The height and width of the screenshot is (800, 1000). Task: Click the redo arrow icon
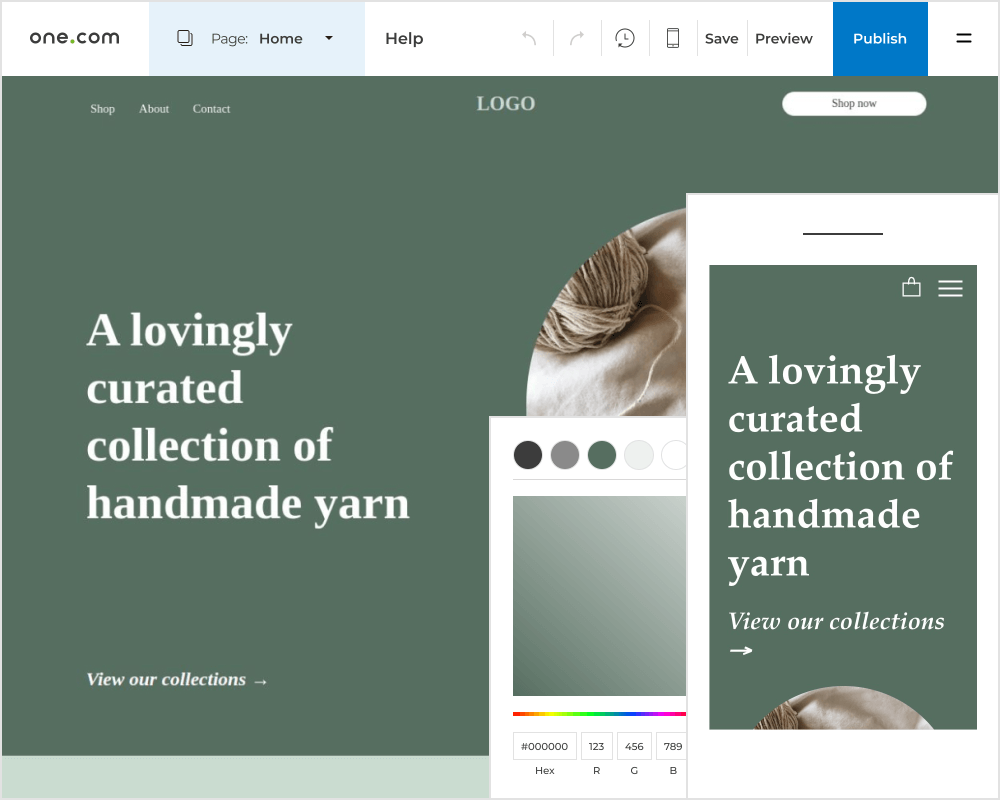(577, 38)
